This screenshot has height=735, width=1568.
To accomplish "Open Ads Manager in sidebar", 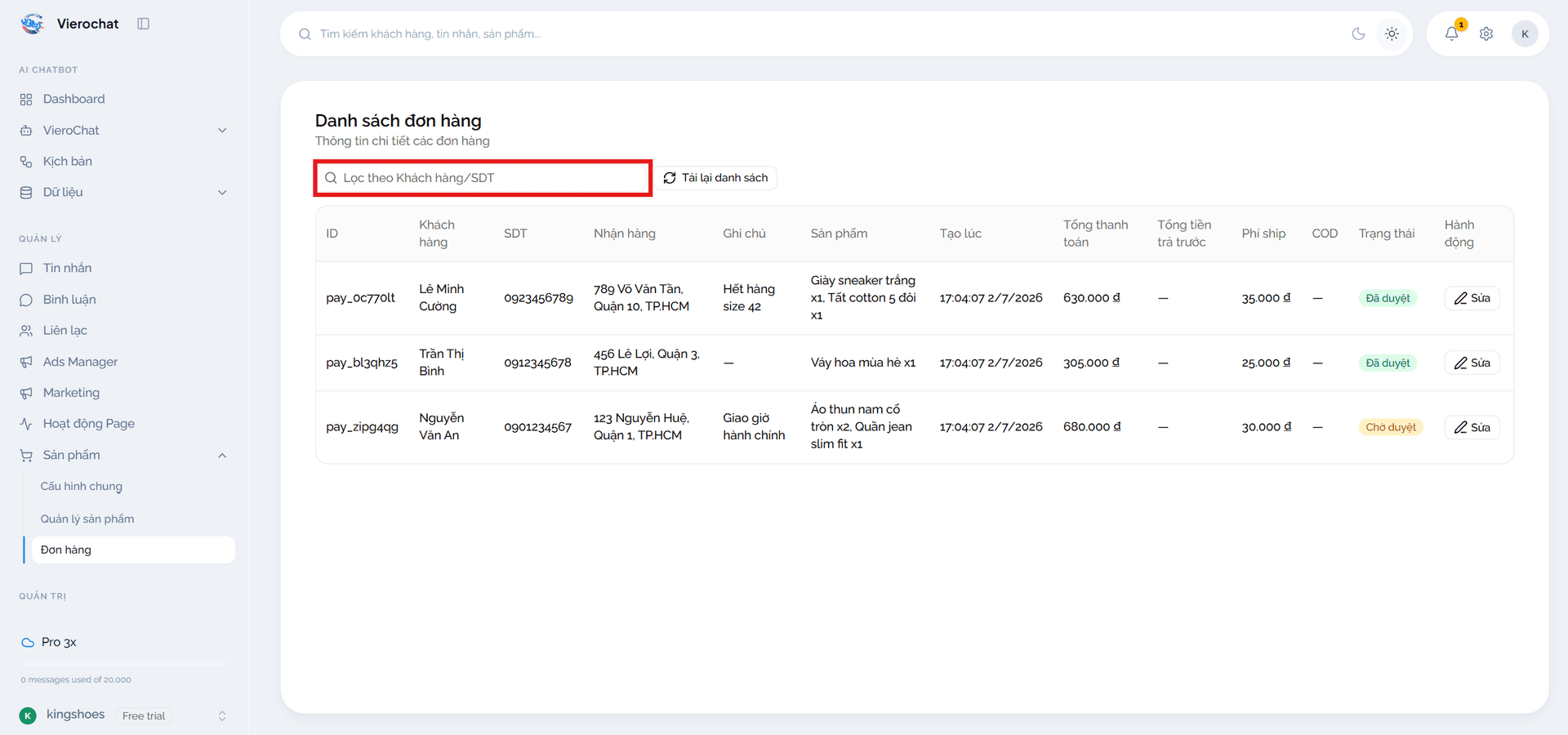I will pyautogui.click(x=80, y=362).
